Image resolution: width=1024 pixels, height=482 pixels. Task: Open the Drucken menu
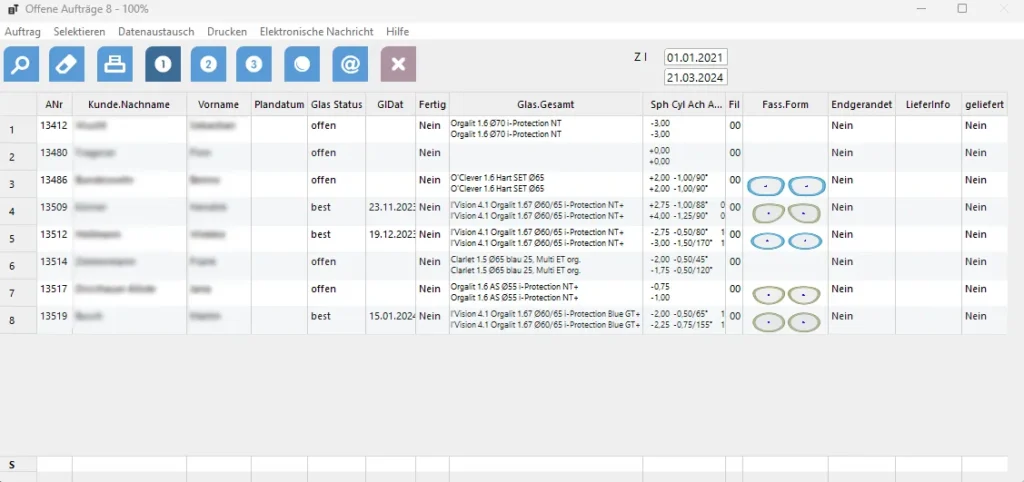227,32
